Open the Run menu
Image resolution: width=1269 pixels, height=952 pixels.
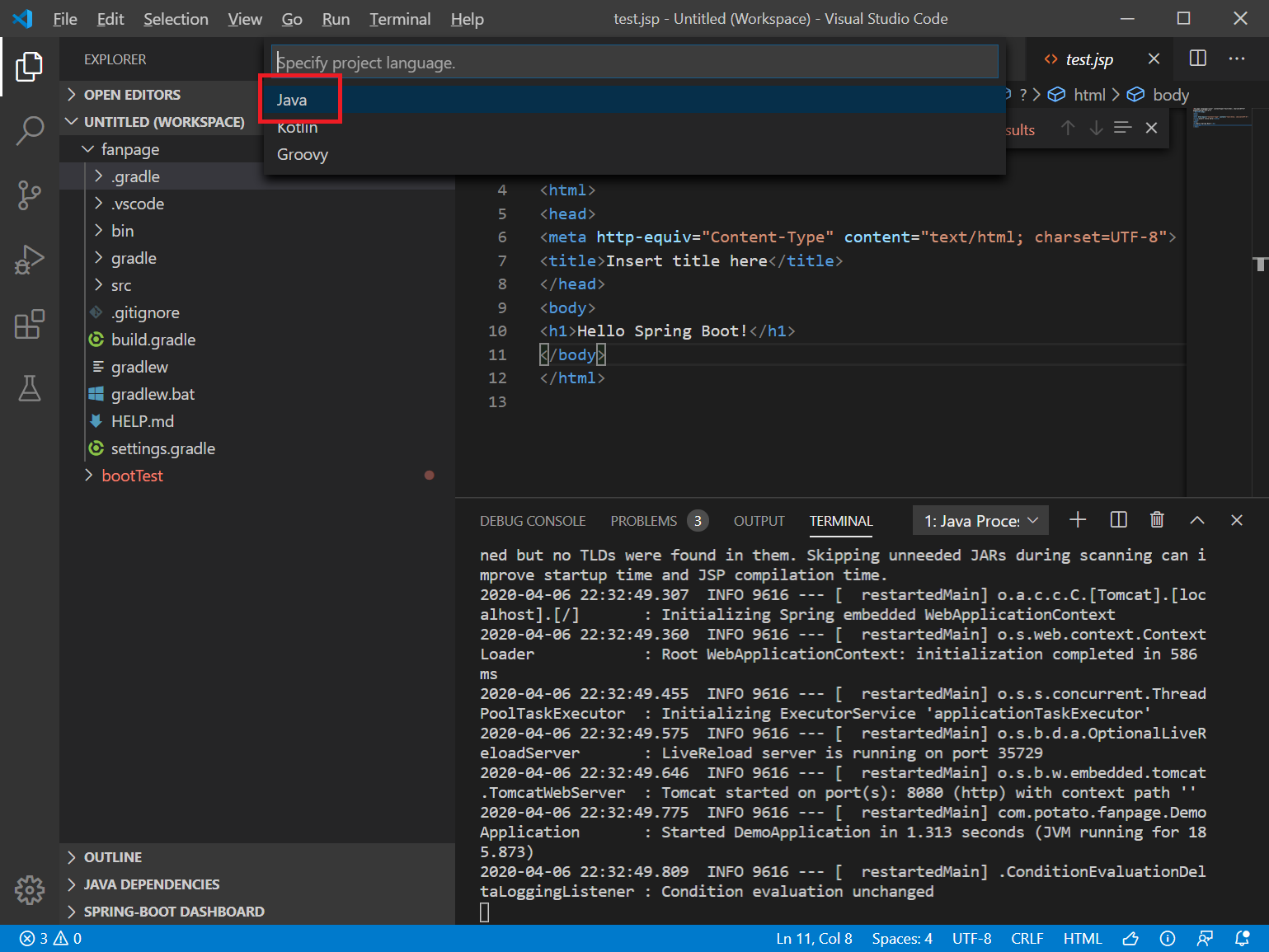coord(336,19)
